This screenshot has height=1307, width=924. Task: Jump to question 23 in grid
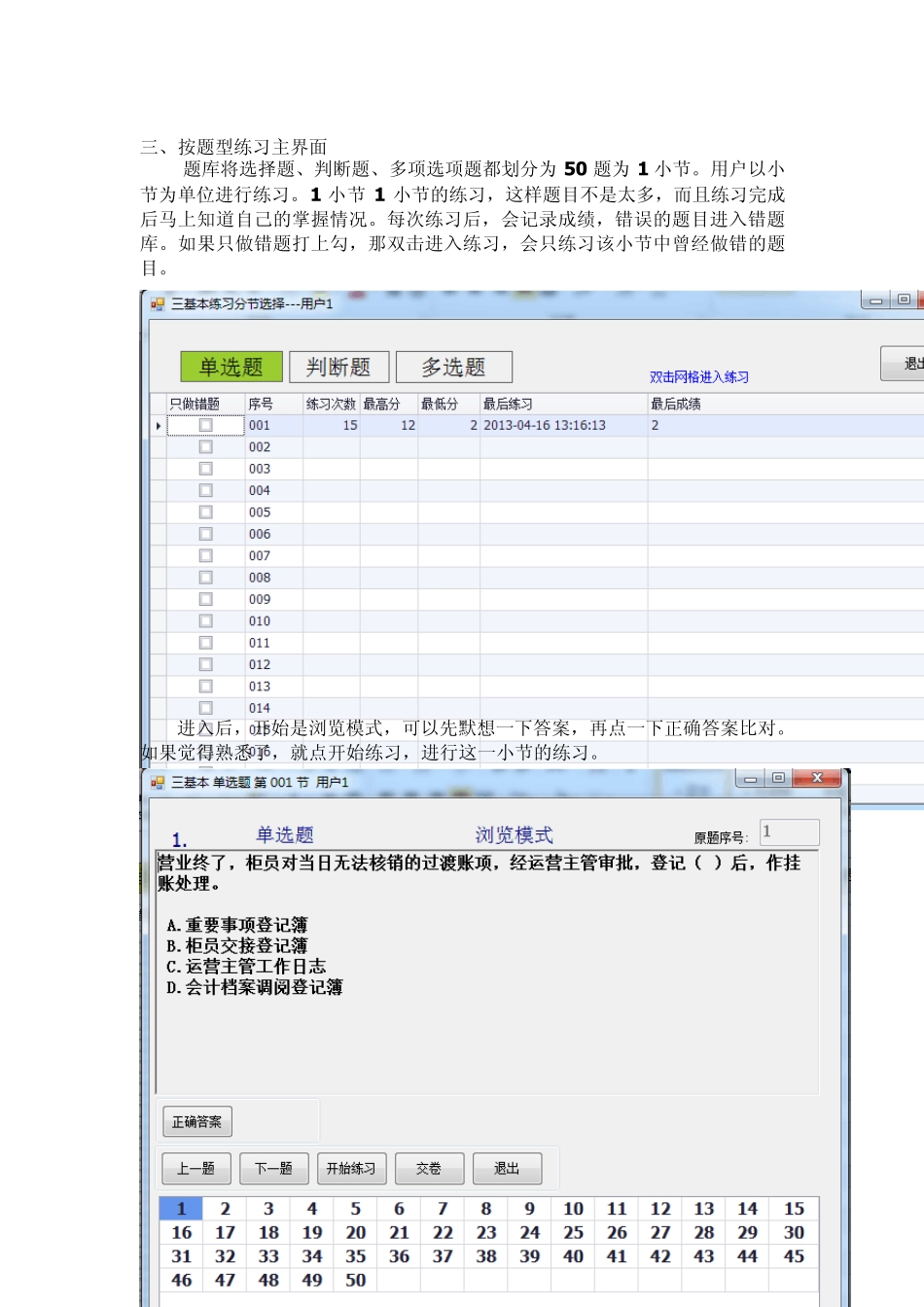point(486,1232)
